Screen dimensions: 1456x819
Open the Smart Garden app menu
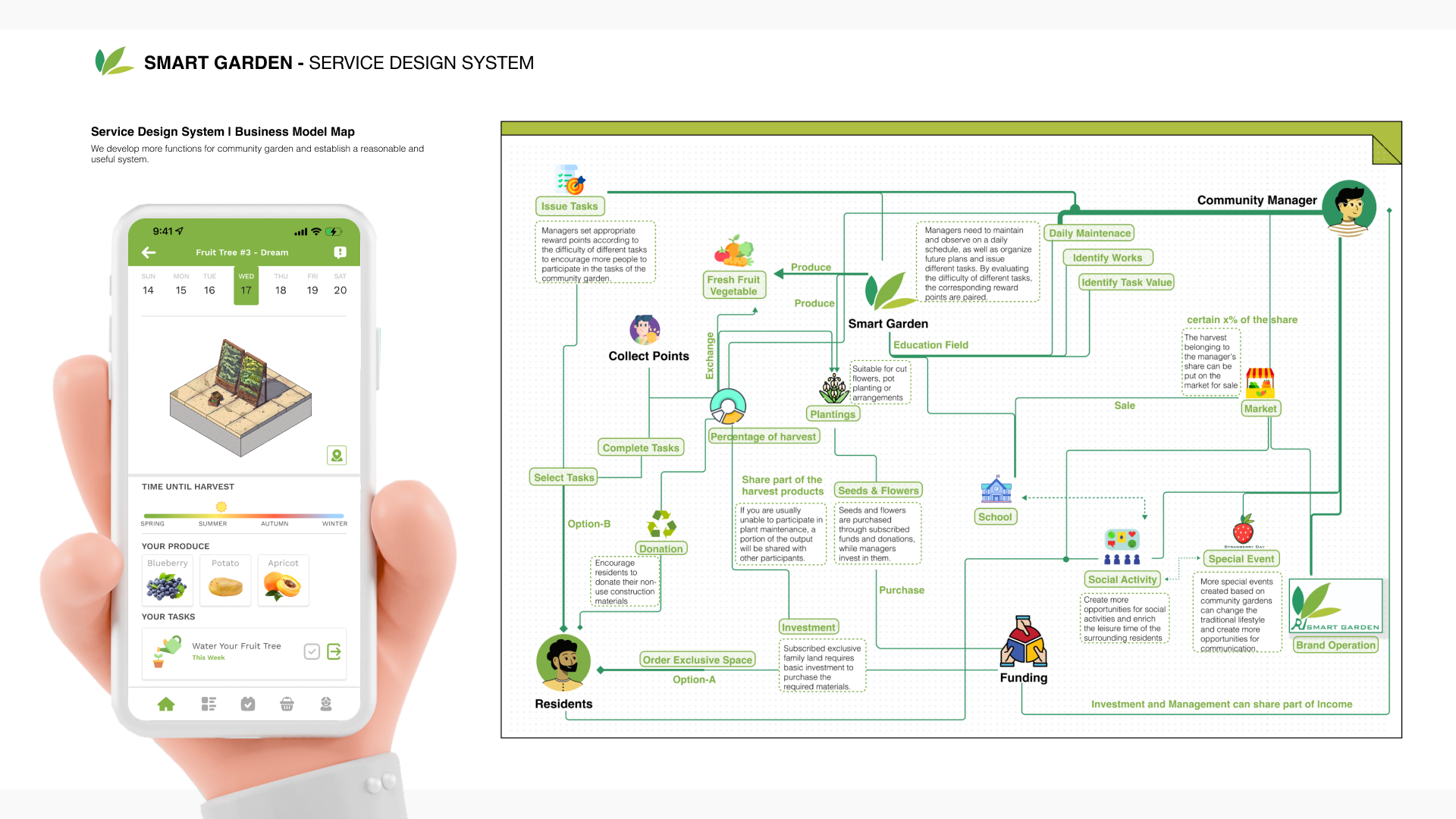point(207,703)
